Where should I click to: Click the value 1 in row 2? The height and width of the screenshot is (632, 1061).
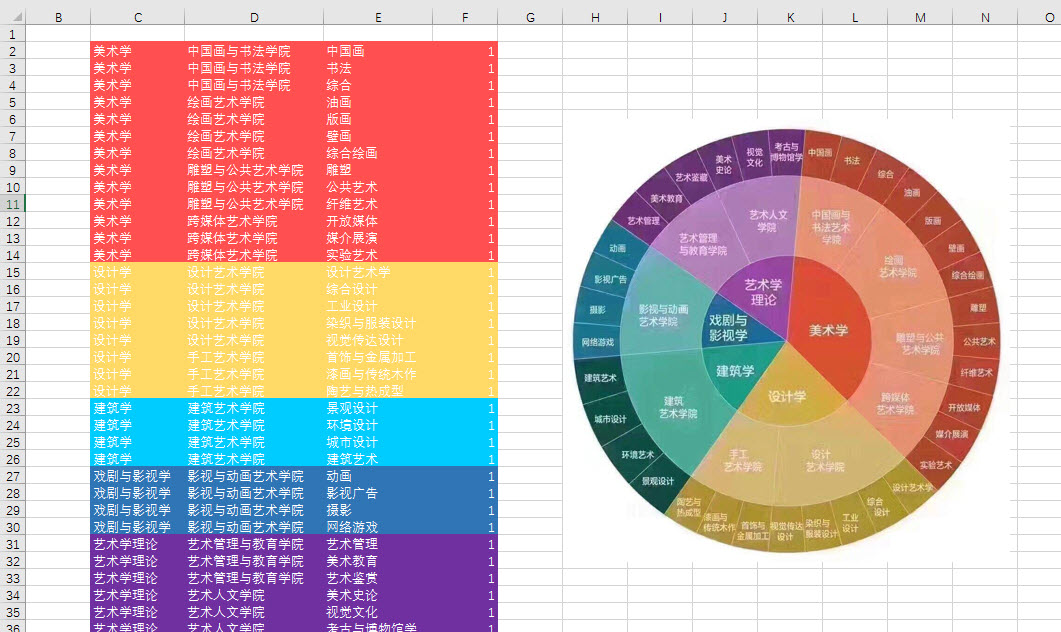pos(465,51)
